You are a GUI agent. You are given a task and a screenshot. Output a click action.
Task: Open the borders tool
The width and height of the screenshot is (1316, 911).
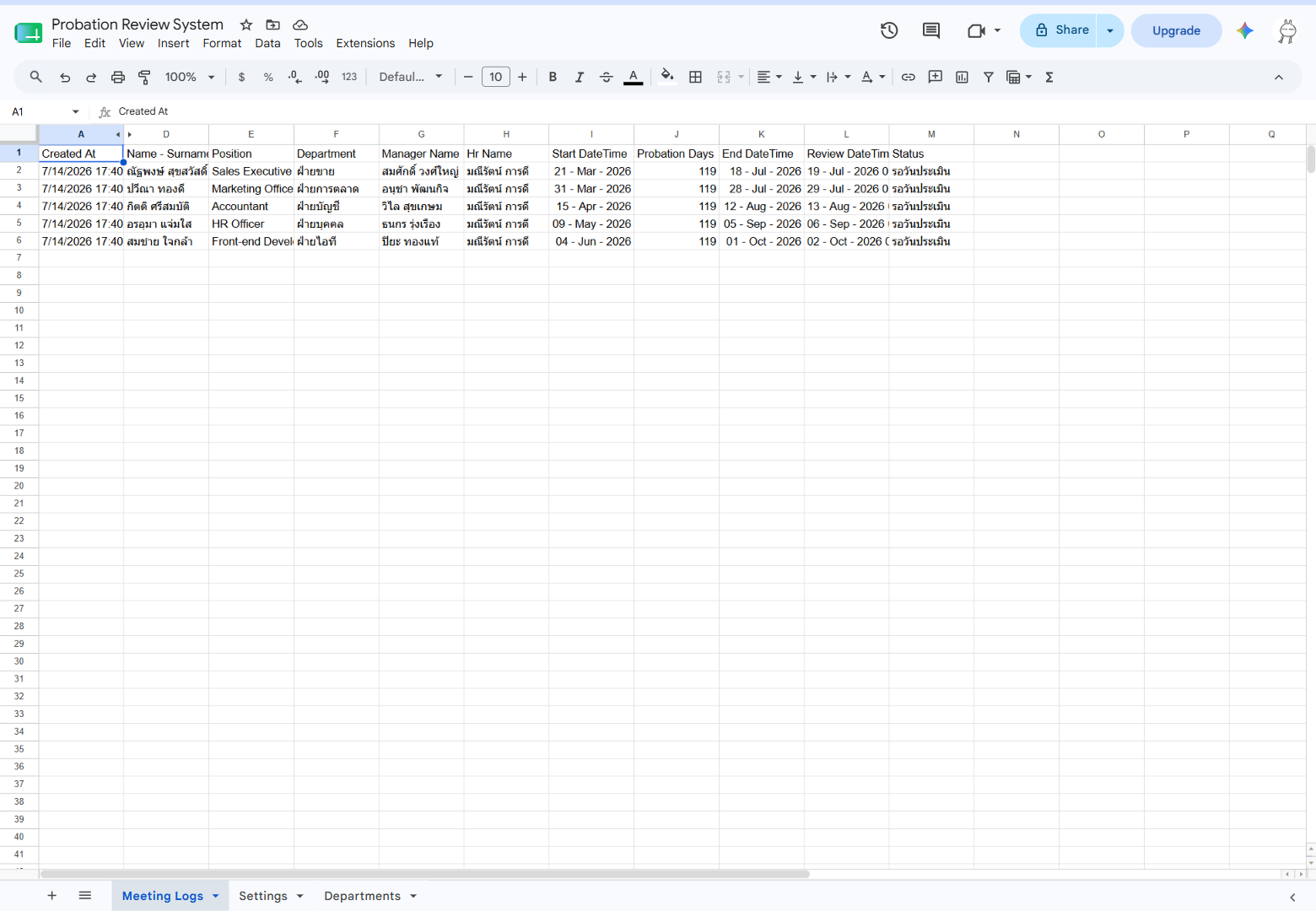[x=695, y=77]
